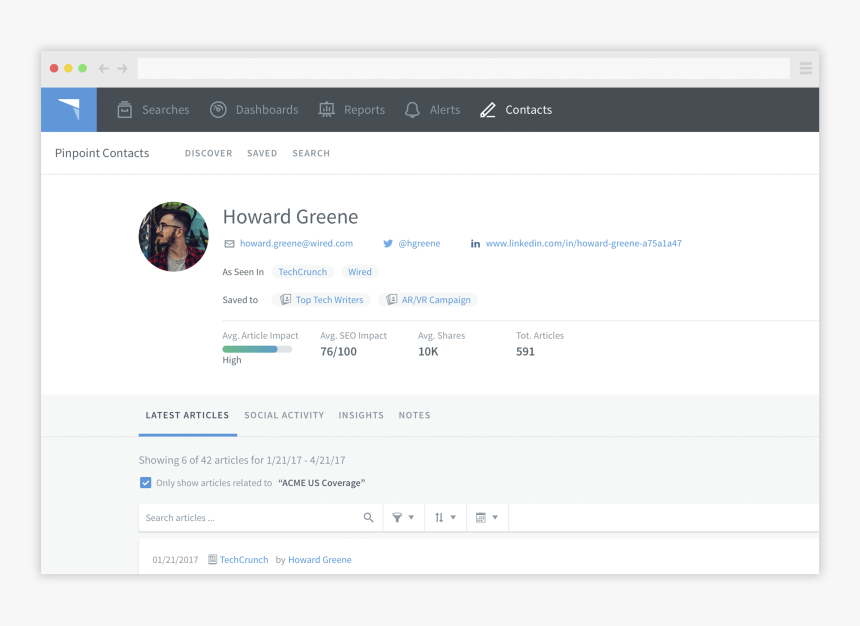Select the Dashboards compass icon
860x626 pixels.
pyautogui.click(x=217, y=110)
